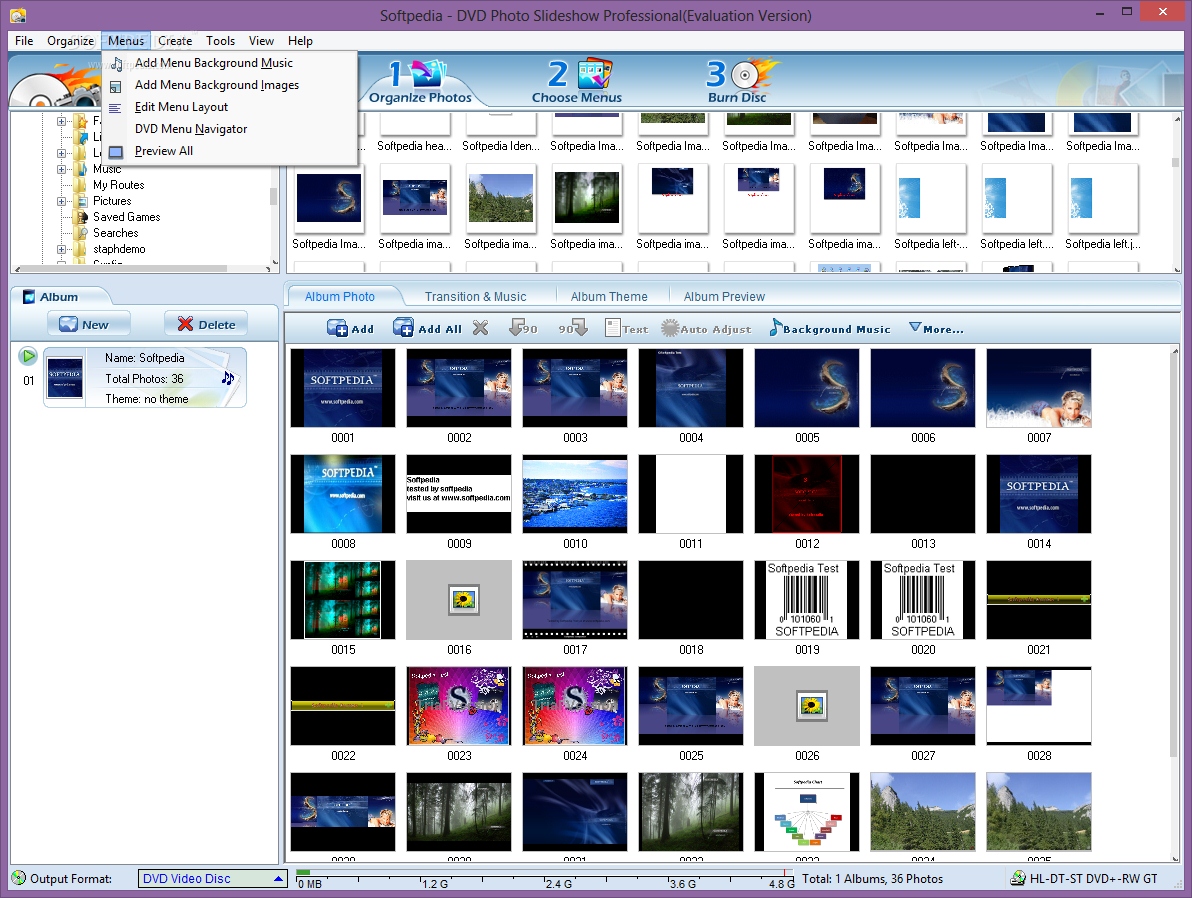The image size is (1192, 898).
Task: Switch to the Album Photo tab
Action: point(340,297)
